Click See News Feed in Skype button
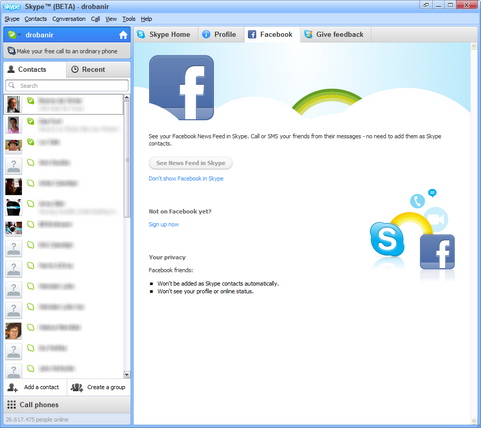Image resolution: width=481 pixels, height=428 pixels. coord(191,163)
